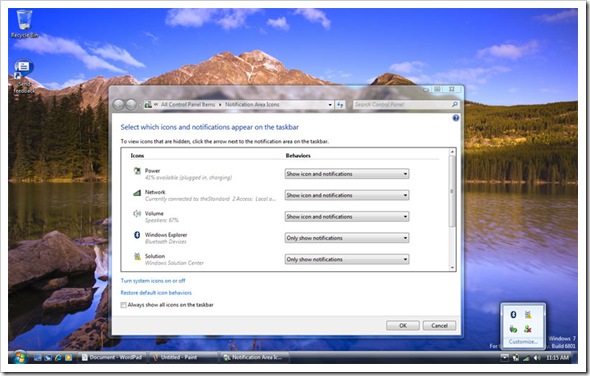Launch Media Player from quick launch
Viewport: 590px width, 376px height.
[68, 357]
